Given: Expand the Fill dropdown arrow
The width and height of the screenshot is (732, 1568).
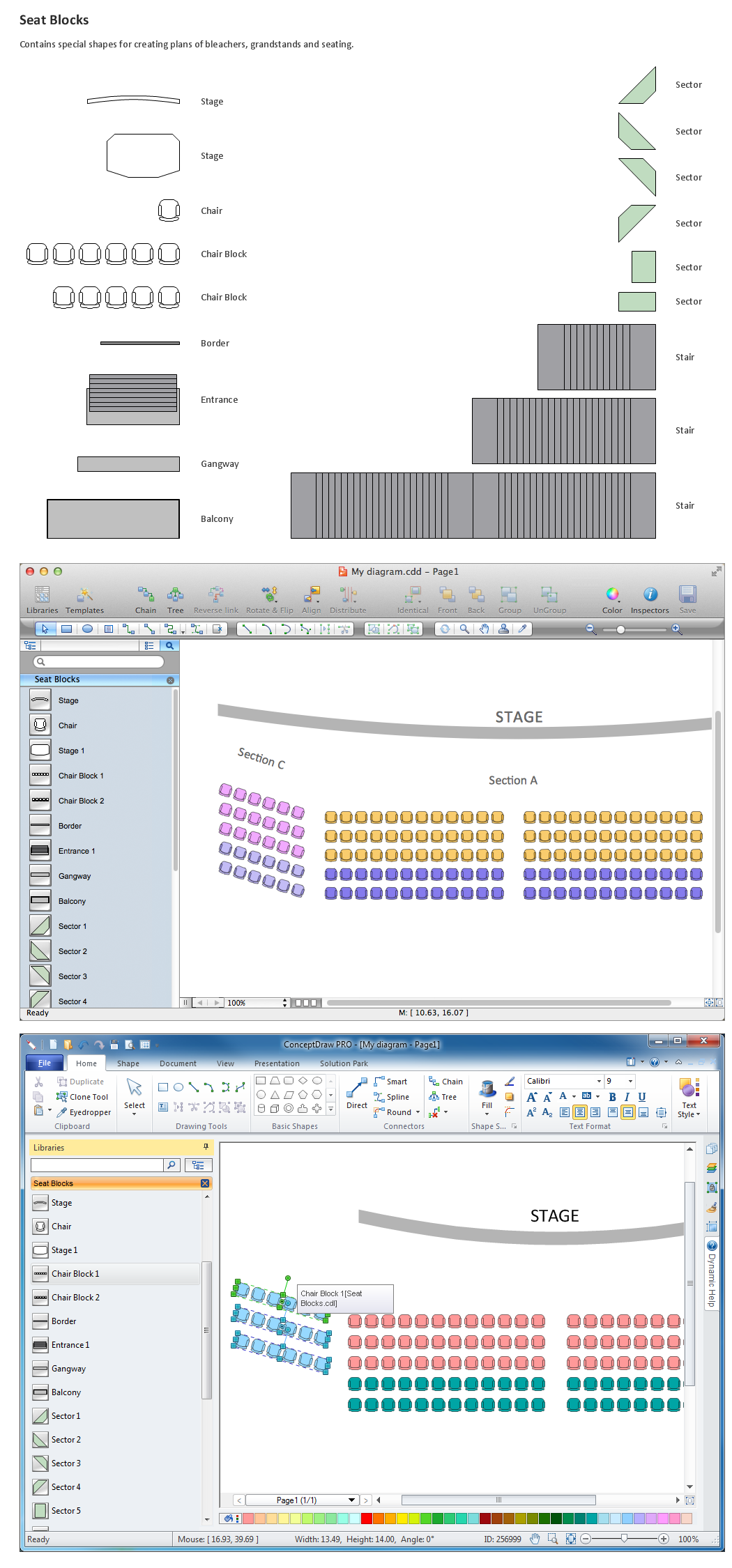Looking at the screenshot, I should click(487, 1114).
